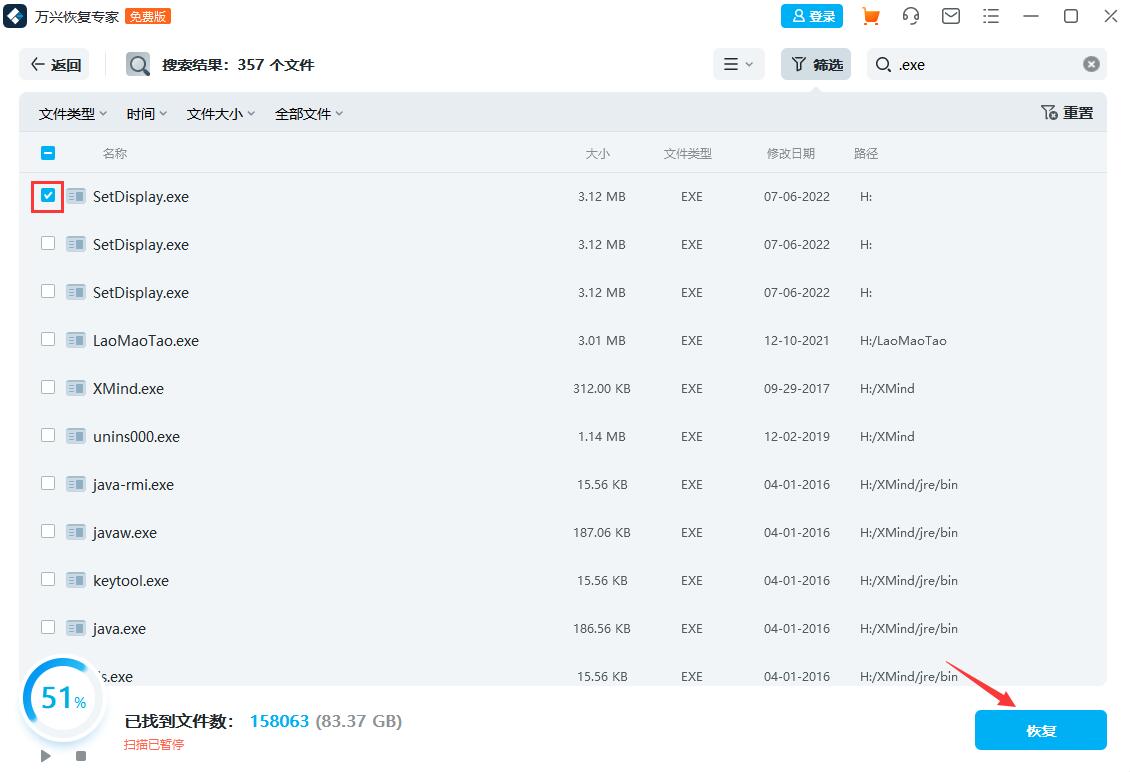Clear search text with the X icon
Screen dimensions: 1130x772
[1091, 64]
